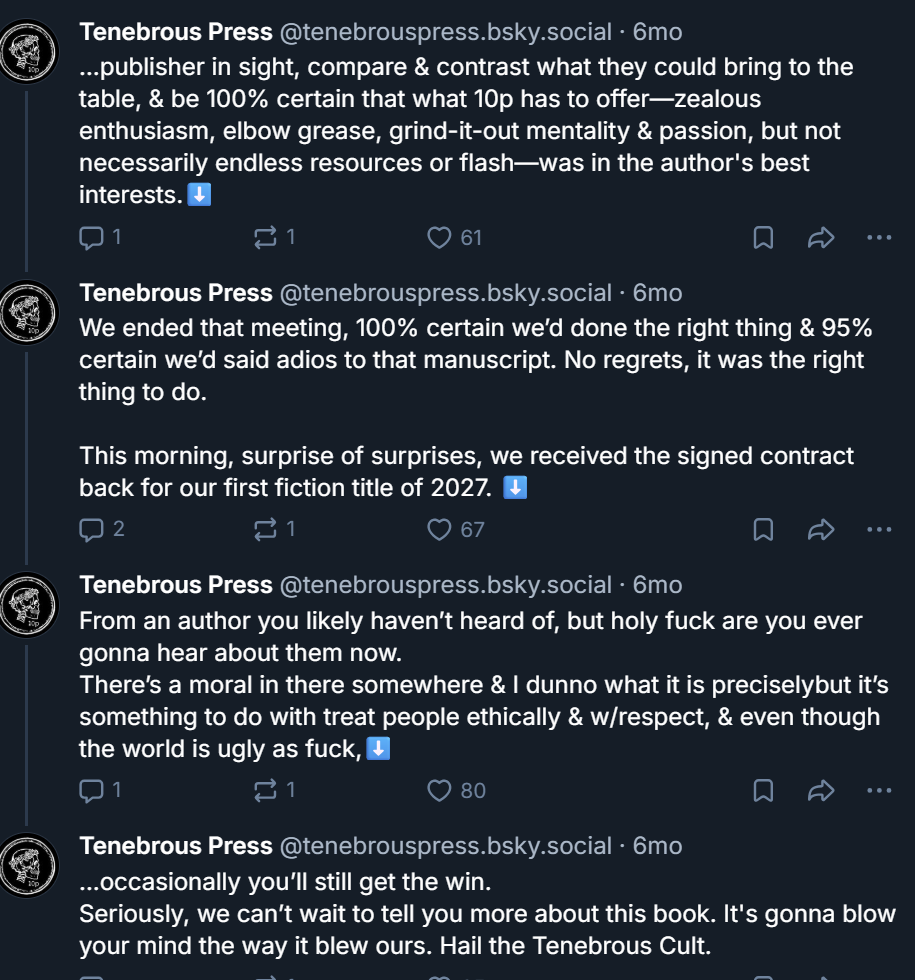Share the "publisher in sight" post
The height and width of the screenshot is (980, 915).
821,237
